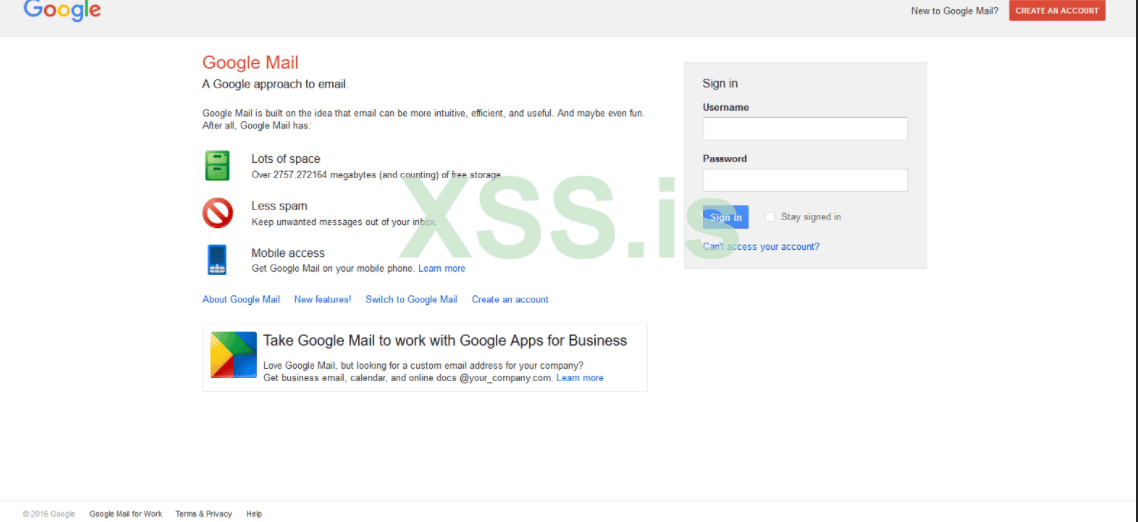
Task: Open Create an account link below features
Action: 510,299
